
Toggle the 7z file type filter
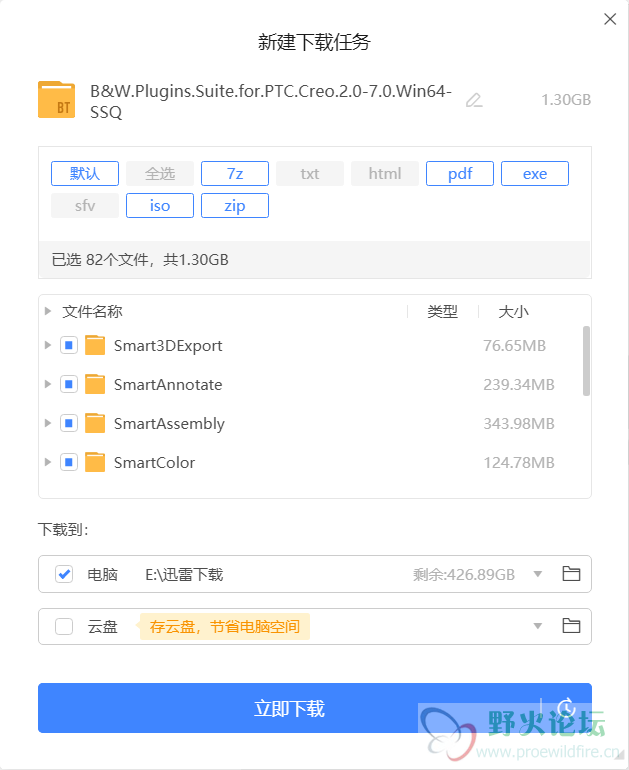coord(235,173)
